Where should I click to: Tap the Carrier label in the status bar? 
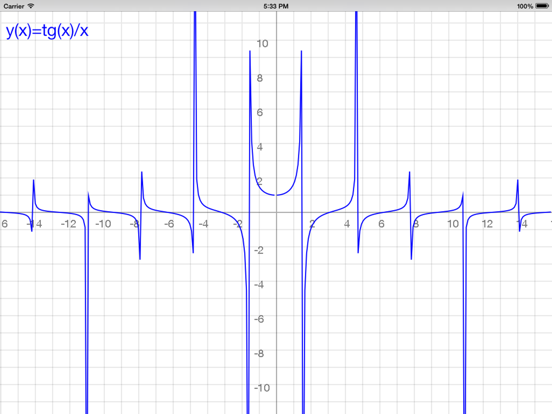click(14, 6)
